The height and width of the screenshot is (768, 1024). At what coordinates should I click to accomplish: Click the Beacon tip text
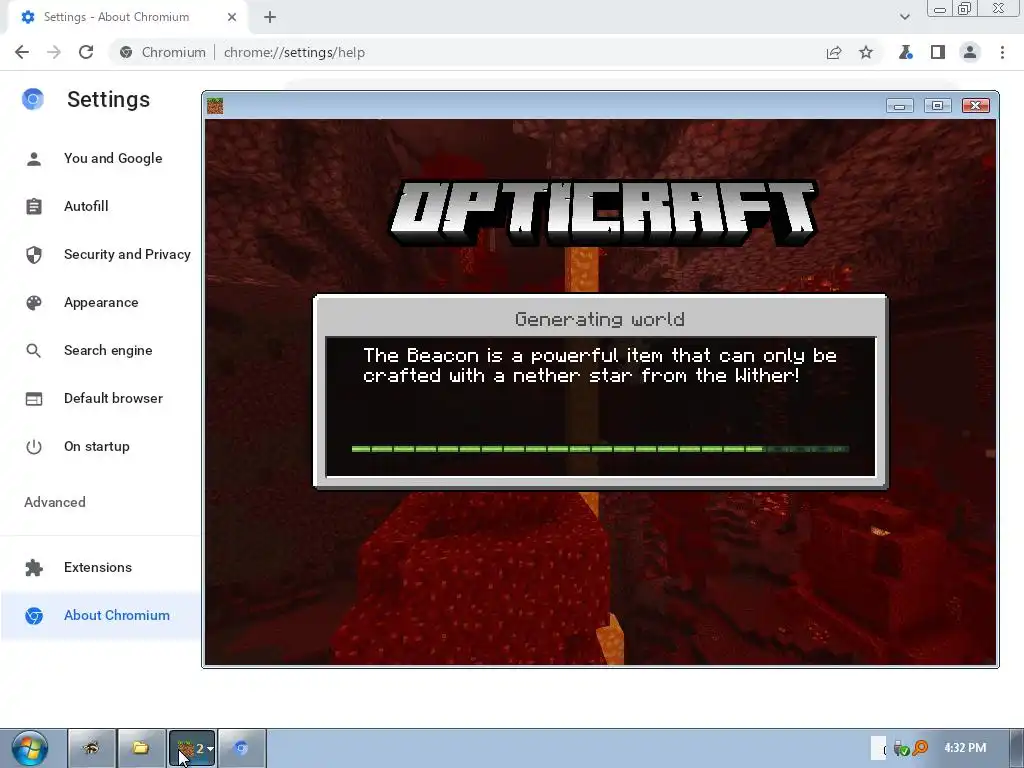pyautogui.click(x=600, y=365)
